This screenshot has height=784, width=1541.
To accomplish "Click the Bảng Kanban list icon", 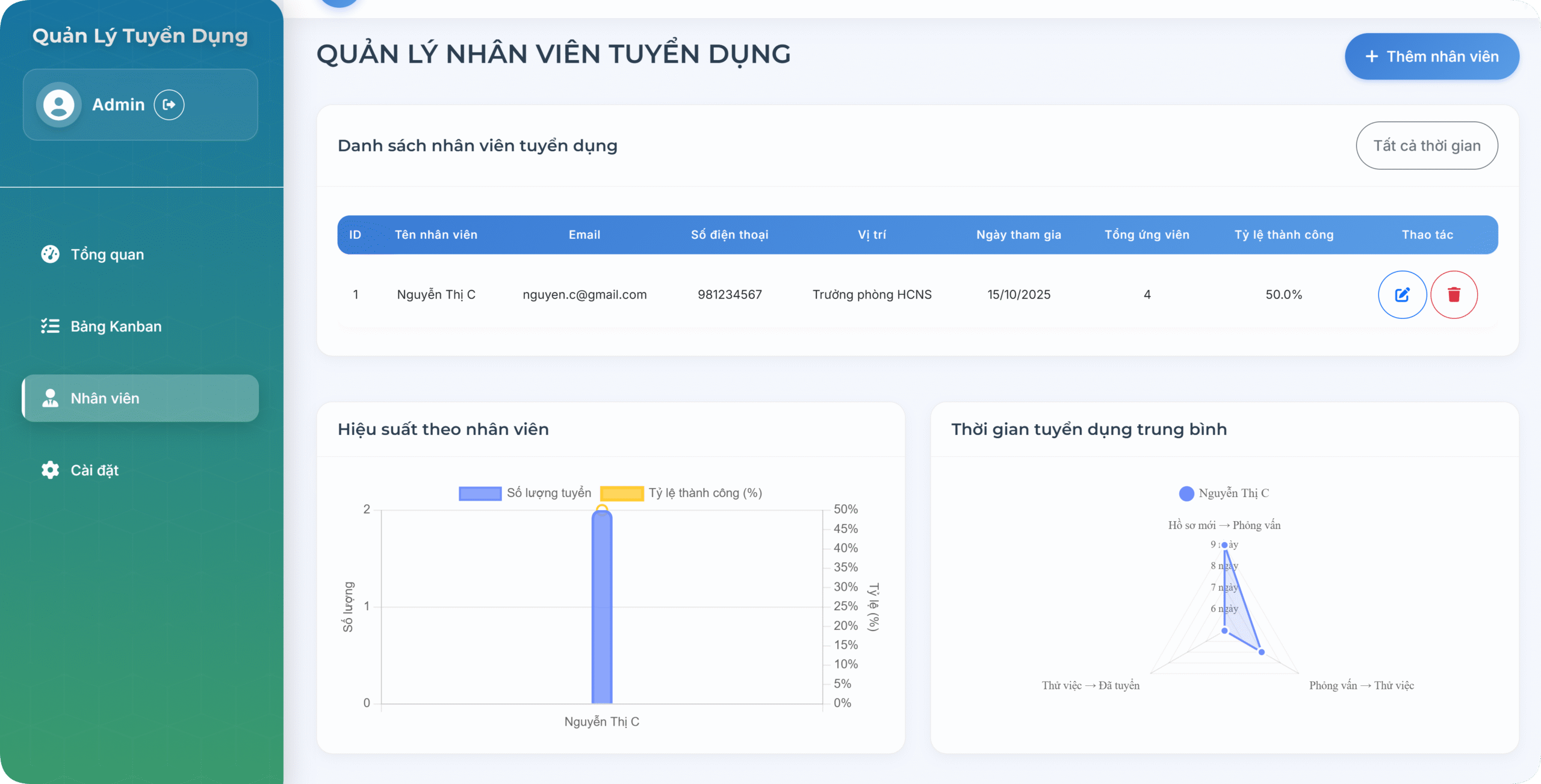I will (50, 326).
